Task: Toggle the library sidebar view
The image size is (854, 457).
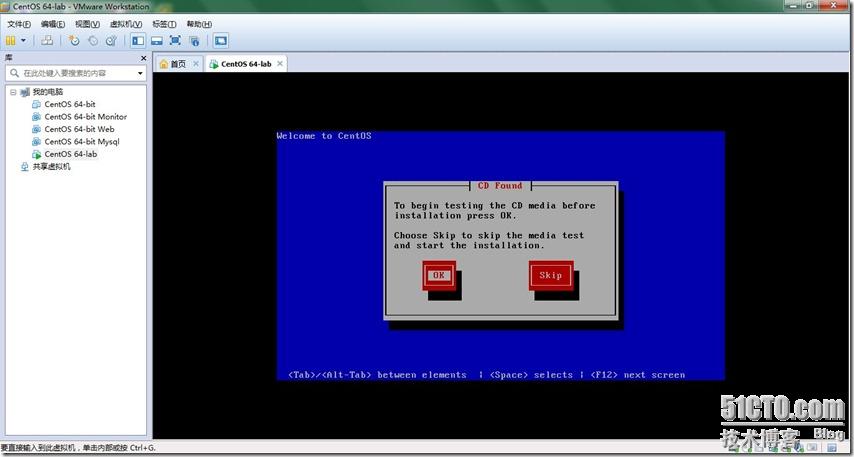Action: click(x=138, y=40)
